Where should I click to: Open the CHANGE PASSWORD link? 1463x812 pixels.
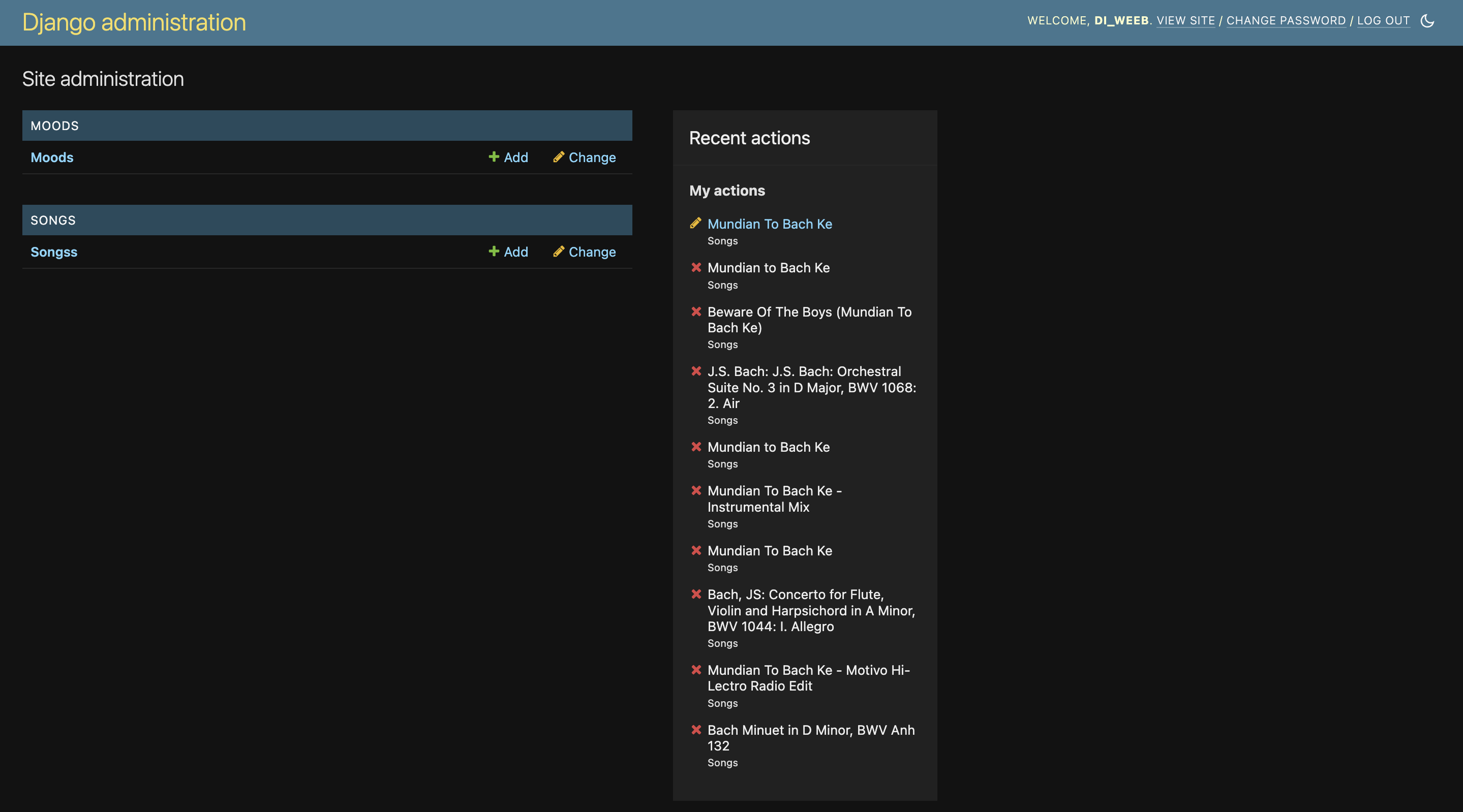tap(1286, 20)
